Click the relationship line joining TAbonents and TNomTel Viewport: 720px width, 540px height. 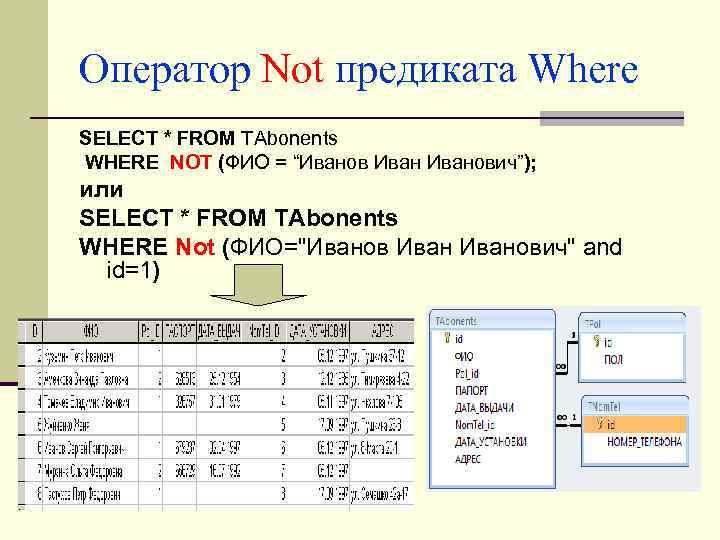click(x=568, y=426)
